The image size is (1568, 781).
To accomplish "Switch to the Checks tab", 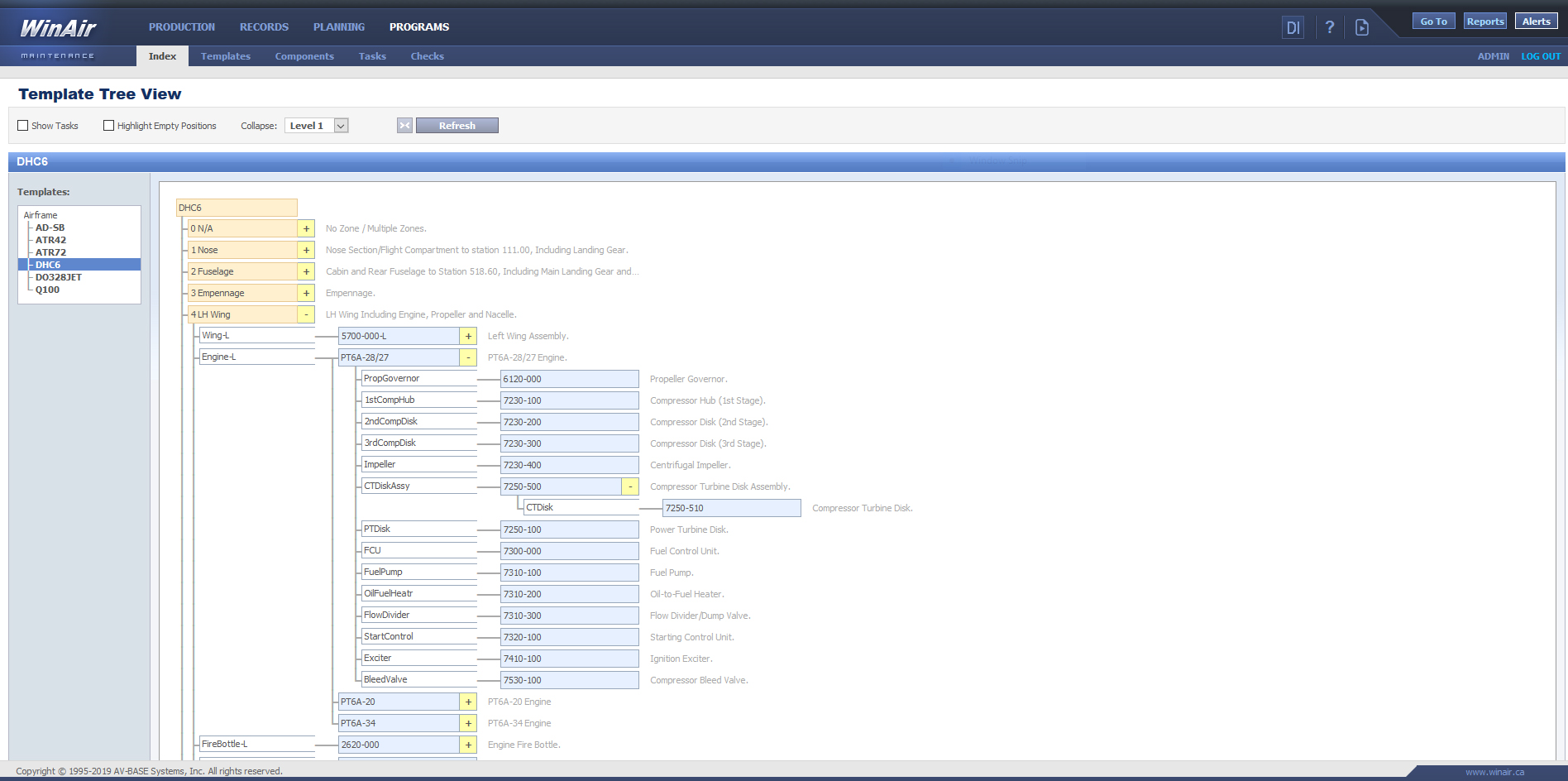I will (x=428, y=56).
